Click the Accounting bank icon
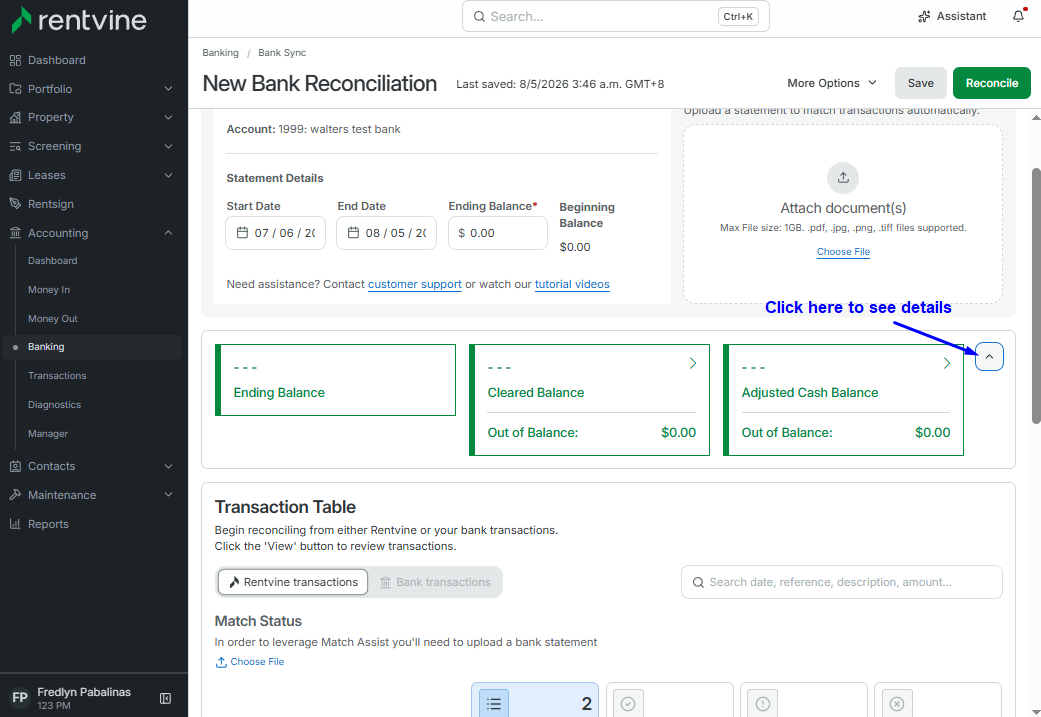The image size is (1041, 717). [15, 233]
